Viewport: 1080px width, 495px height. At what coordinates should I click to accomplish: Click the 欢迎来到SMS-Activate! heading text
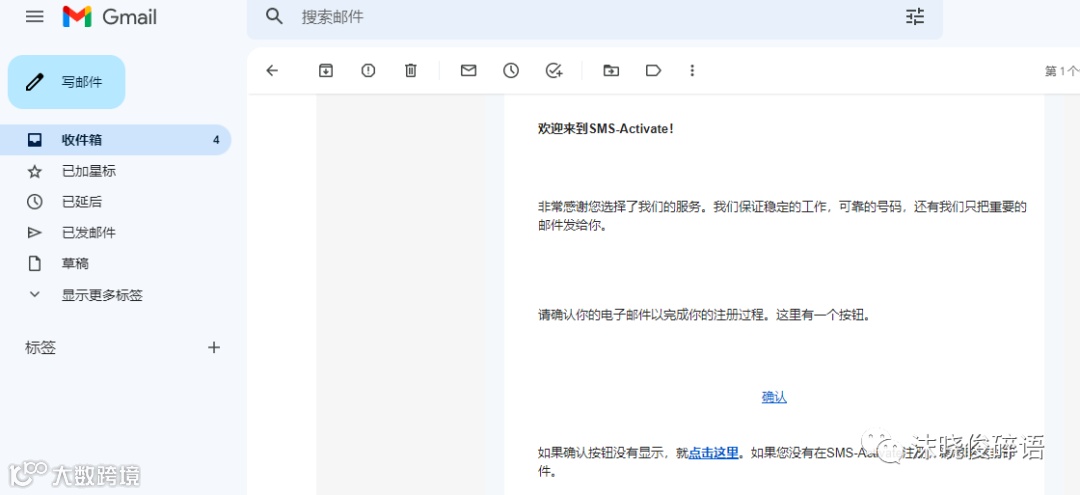(605, 129)
